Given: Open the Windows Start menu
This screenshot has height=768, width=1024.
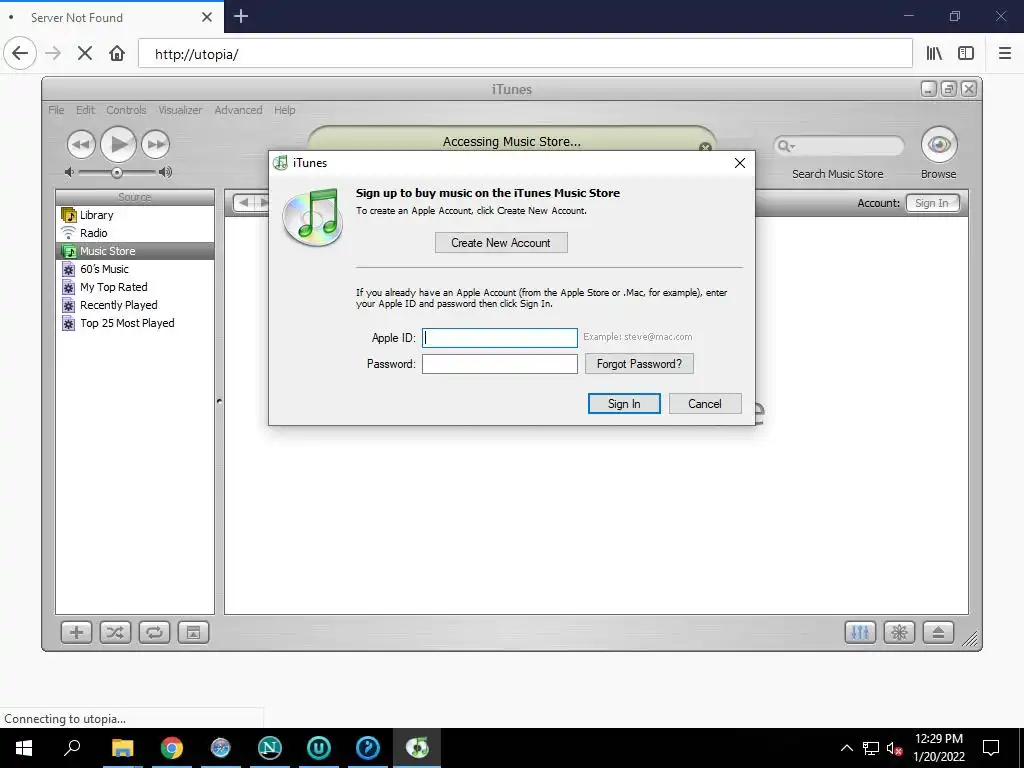Looking at the screenshot, I should 24,748.
